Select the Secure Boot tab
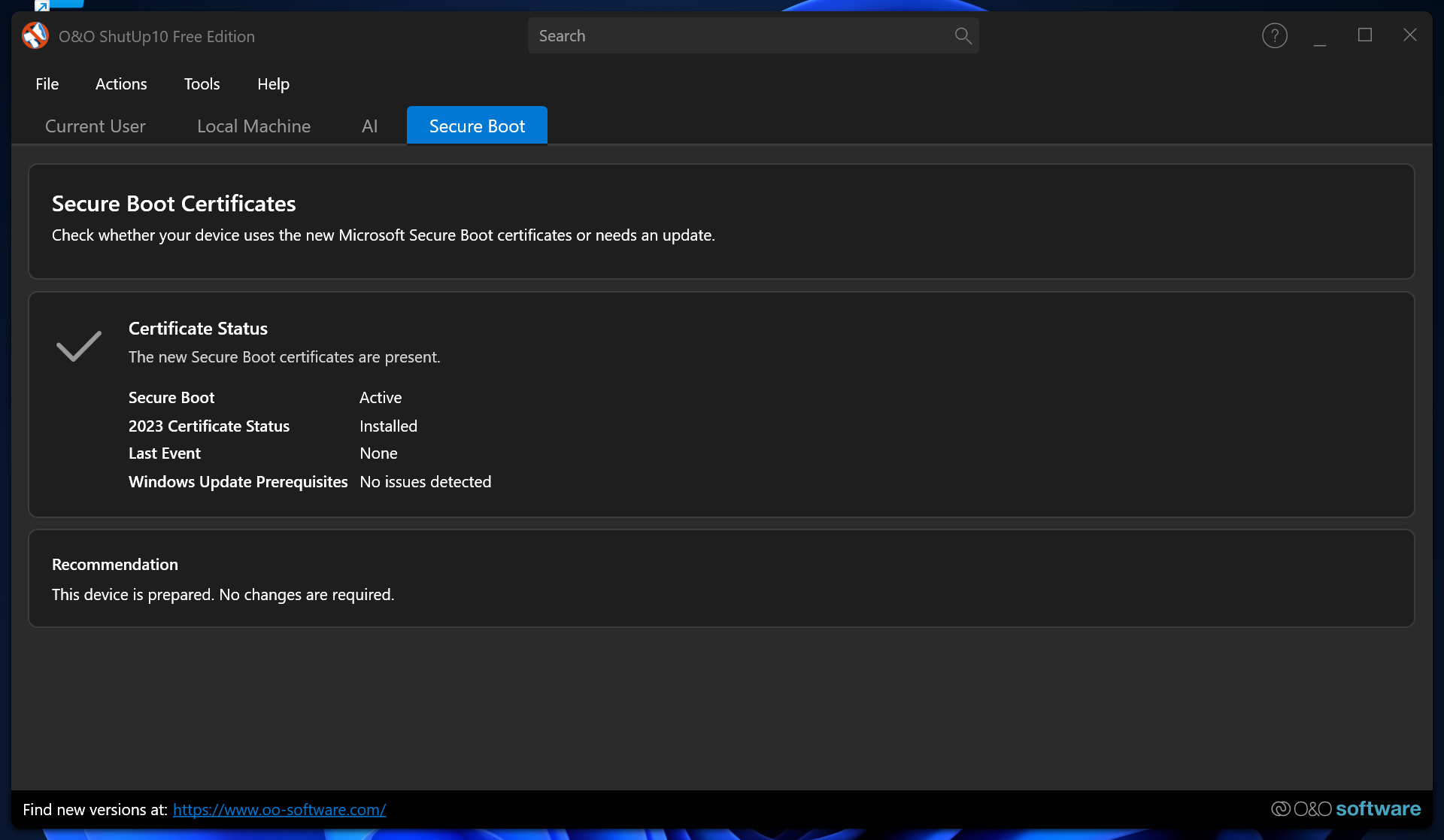Image resolution: width=1444 pixels, height=840 pixels. point(477,126)
